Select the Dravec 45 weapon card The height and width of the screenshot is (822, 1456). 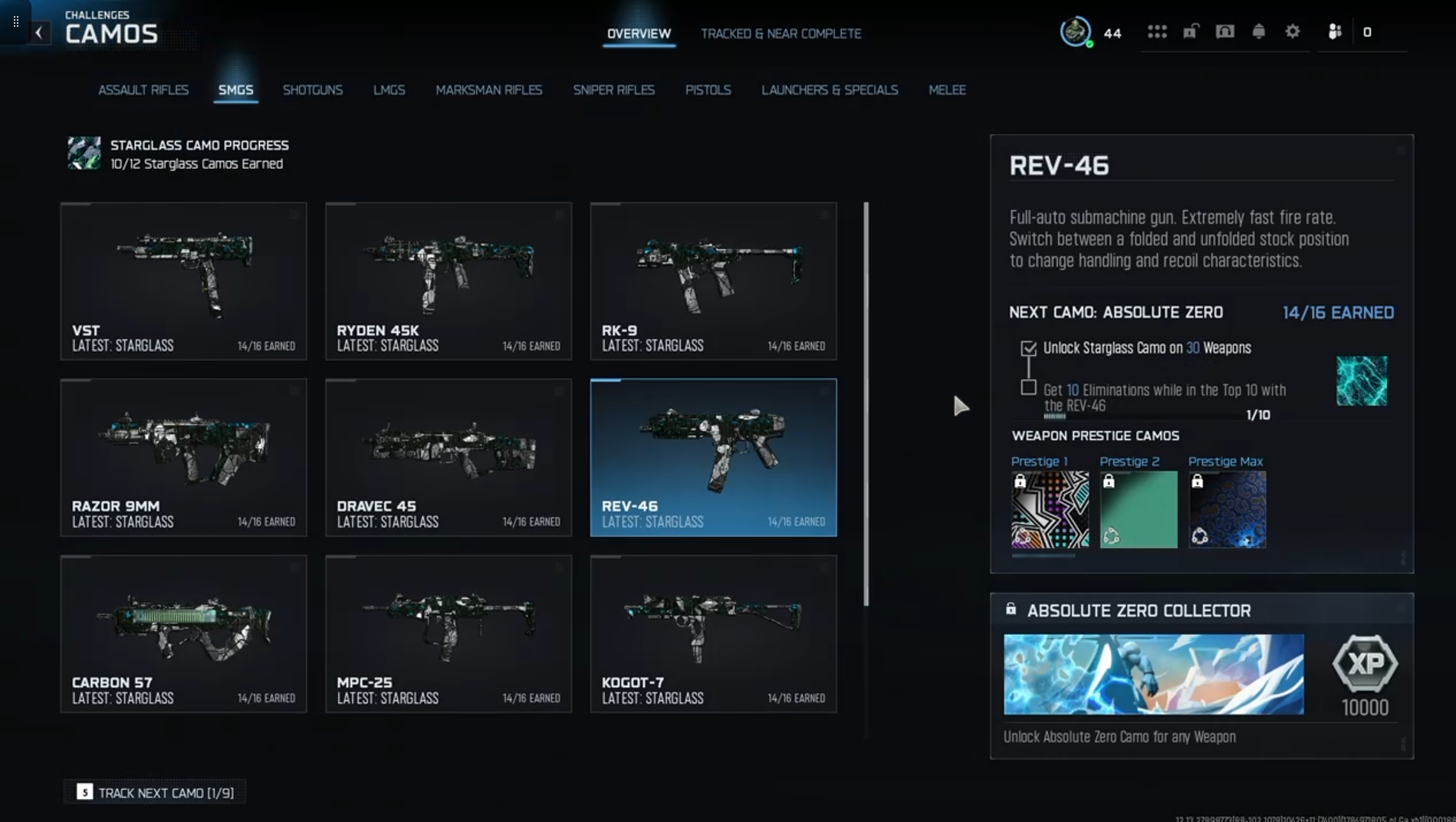449,458
